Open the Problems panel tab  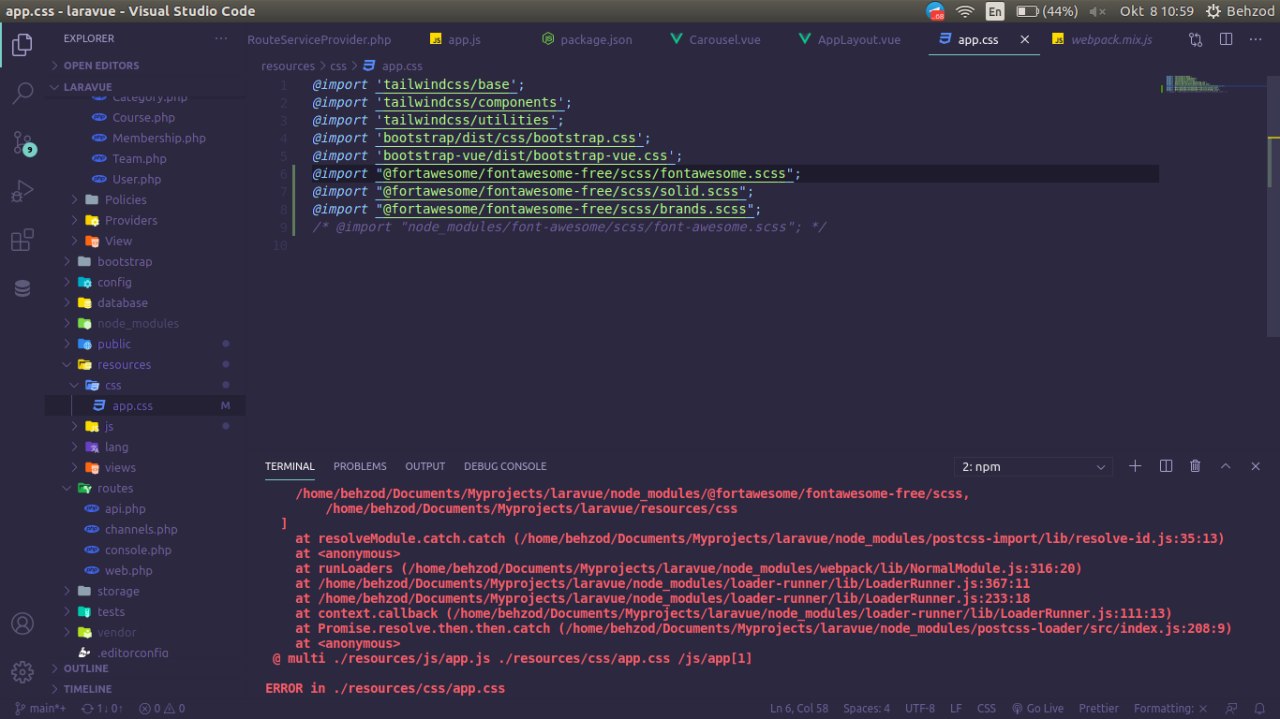(360, 466)
